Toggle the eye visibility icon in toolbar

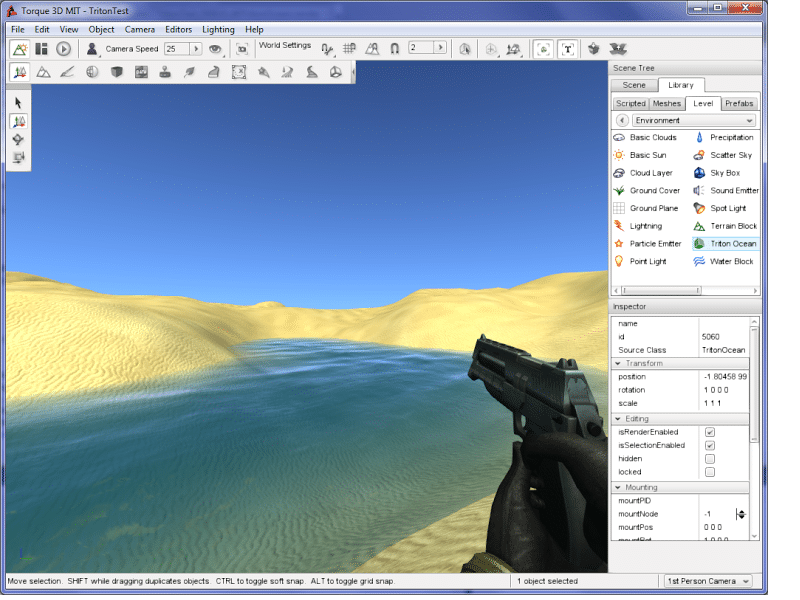215,49
